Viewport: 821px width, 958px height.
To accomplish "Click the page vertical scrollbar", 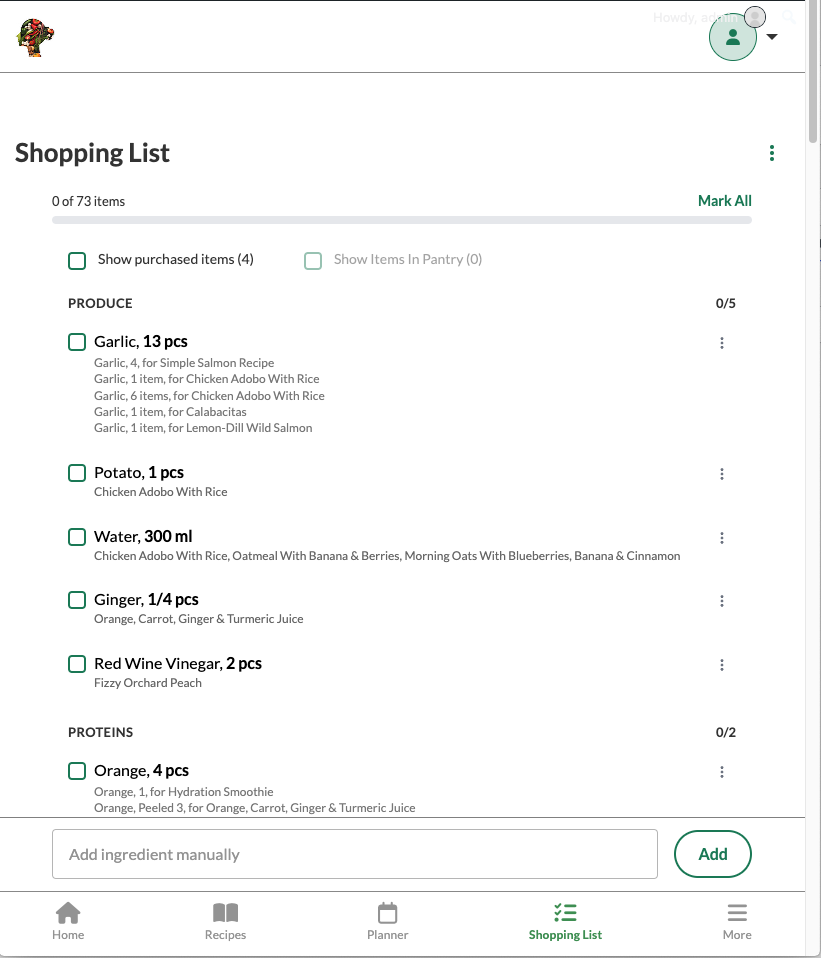I will coord(812,73).
